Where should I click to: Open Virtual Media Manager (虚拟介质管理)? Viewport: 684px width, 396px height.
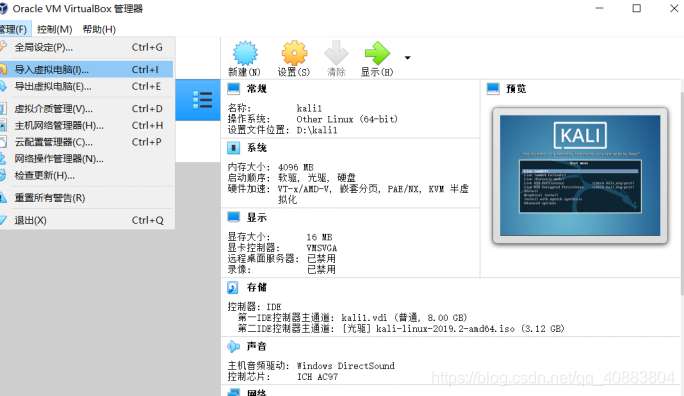[87, 109]
